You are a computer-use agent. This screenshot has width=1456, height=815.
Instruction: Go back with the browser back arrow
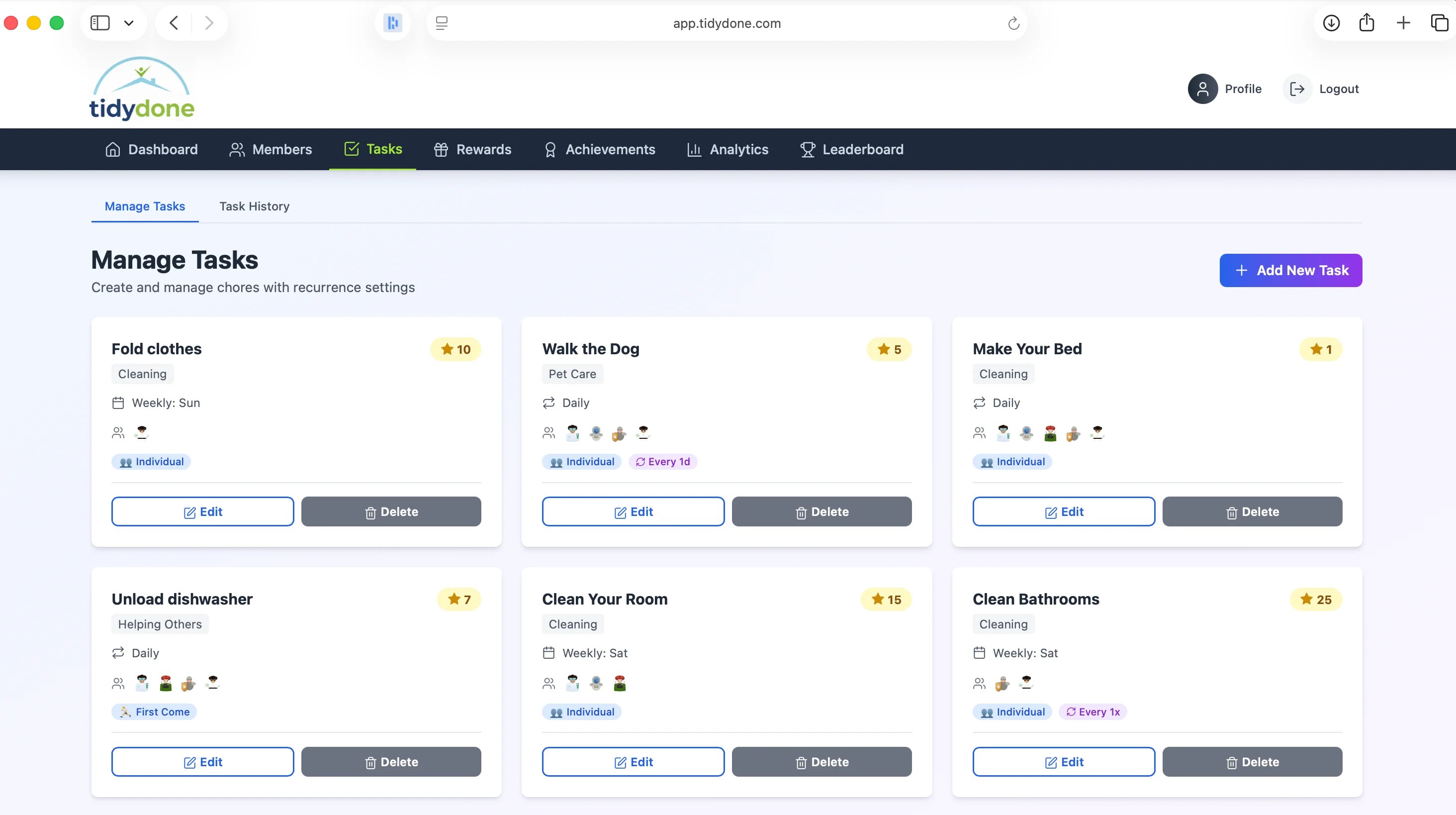tap(174, 23)
